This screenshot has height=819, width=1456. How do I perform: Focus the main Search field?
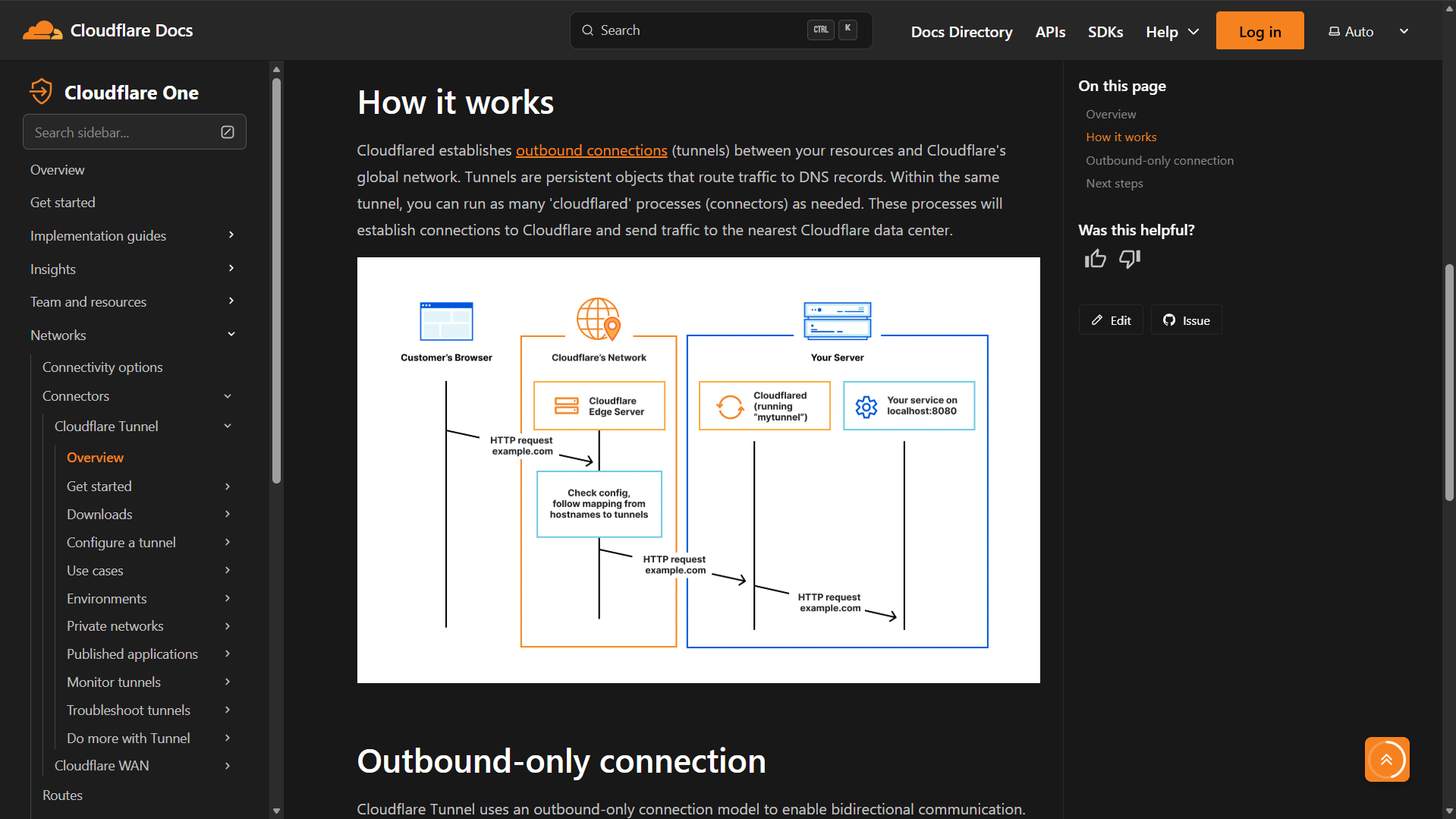click(721, 30)
